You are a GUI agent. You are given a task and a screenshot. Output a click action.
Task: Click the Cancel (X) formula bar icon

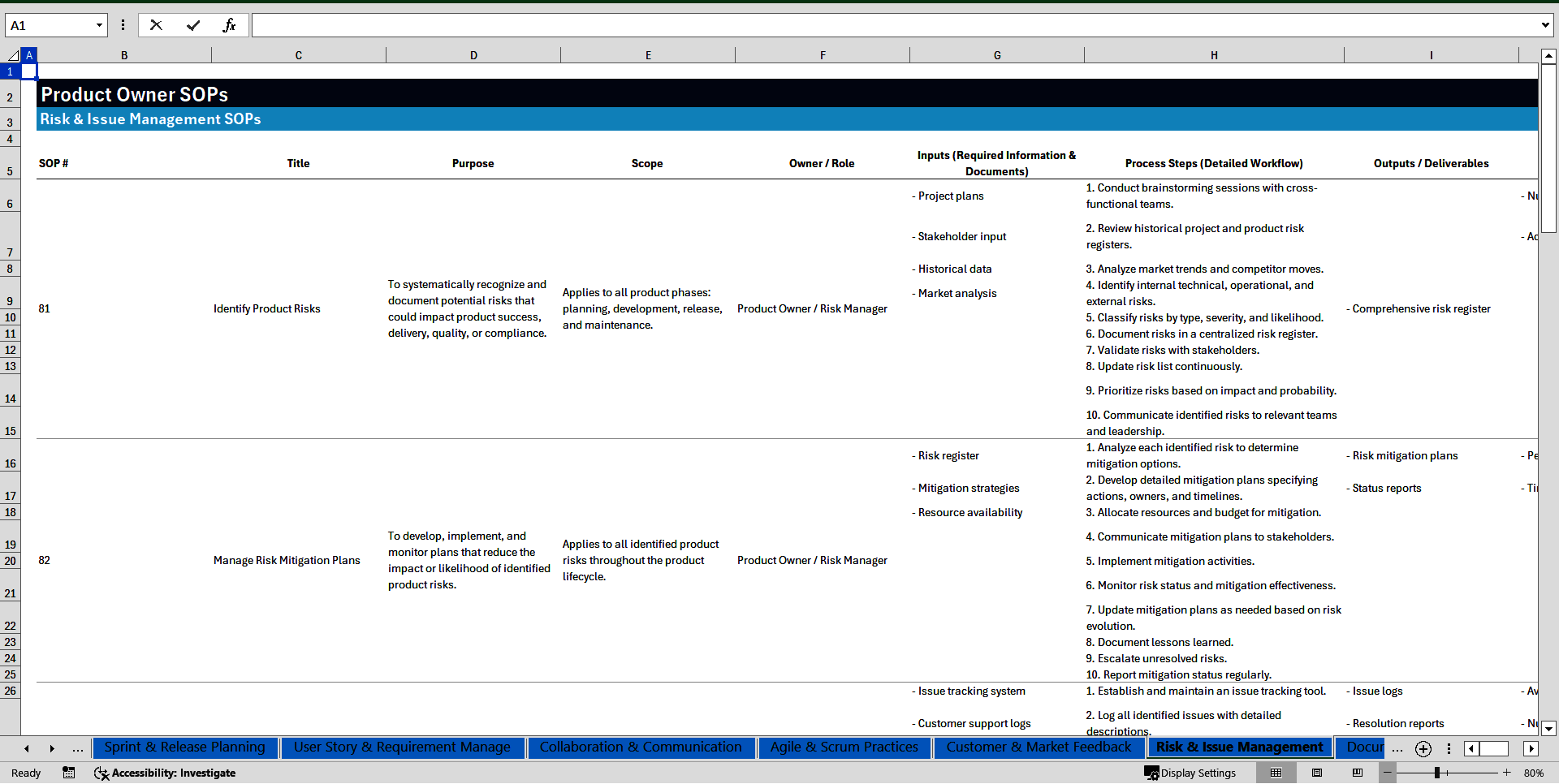[x=156, y=25]
